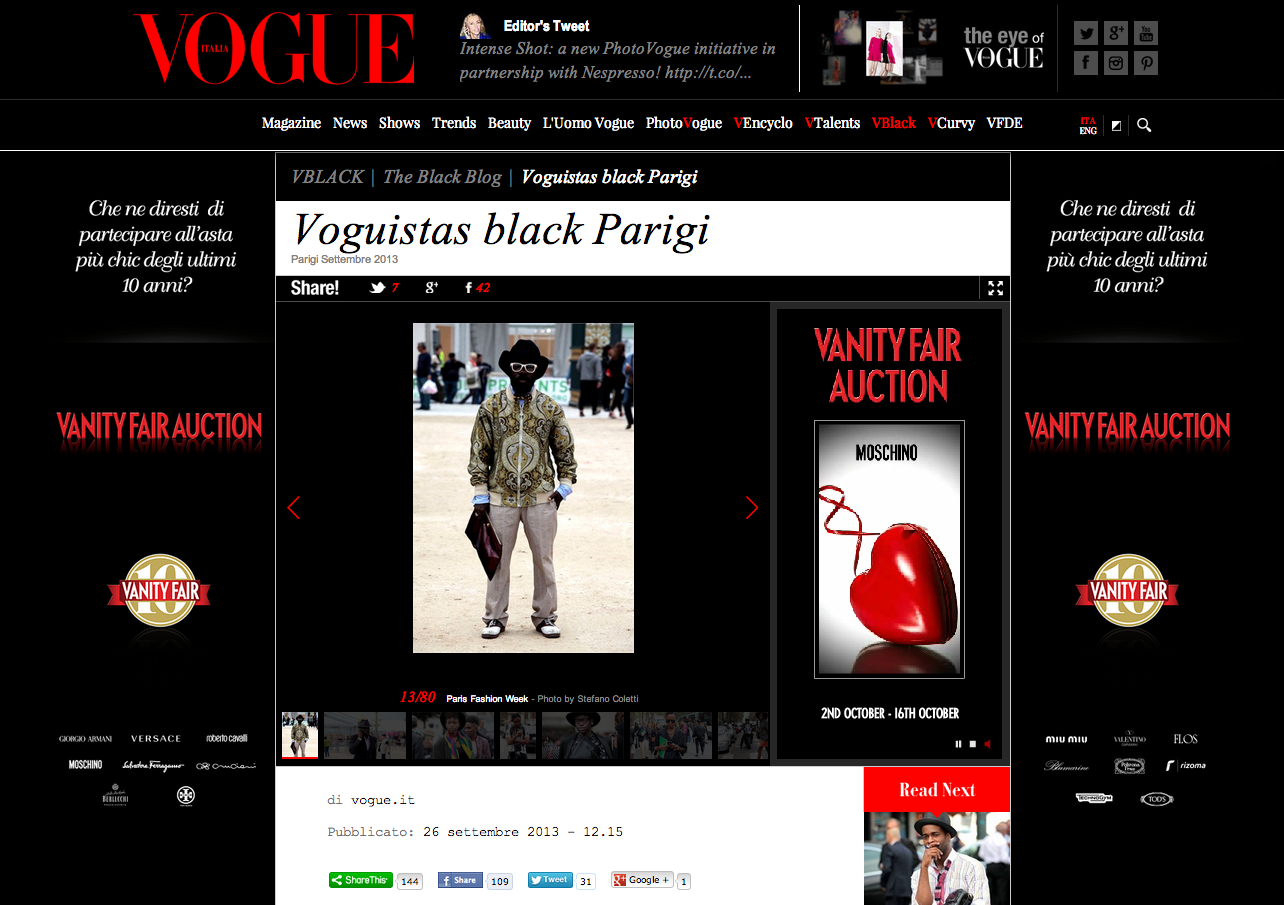
Task: Share gallery on Google+ in Share bar
Action: pos(432,288)
